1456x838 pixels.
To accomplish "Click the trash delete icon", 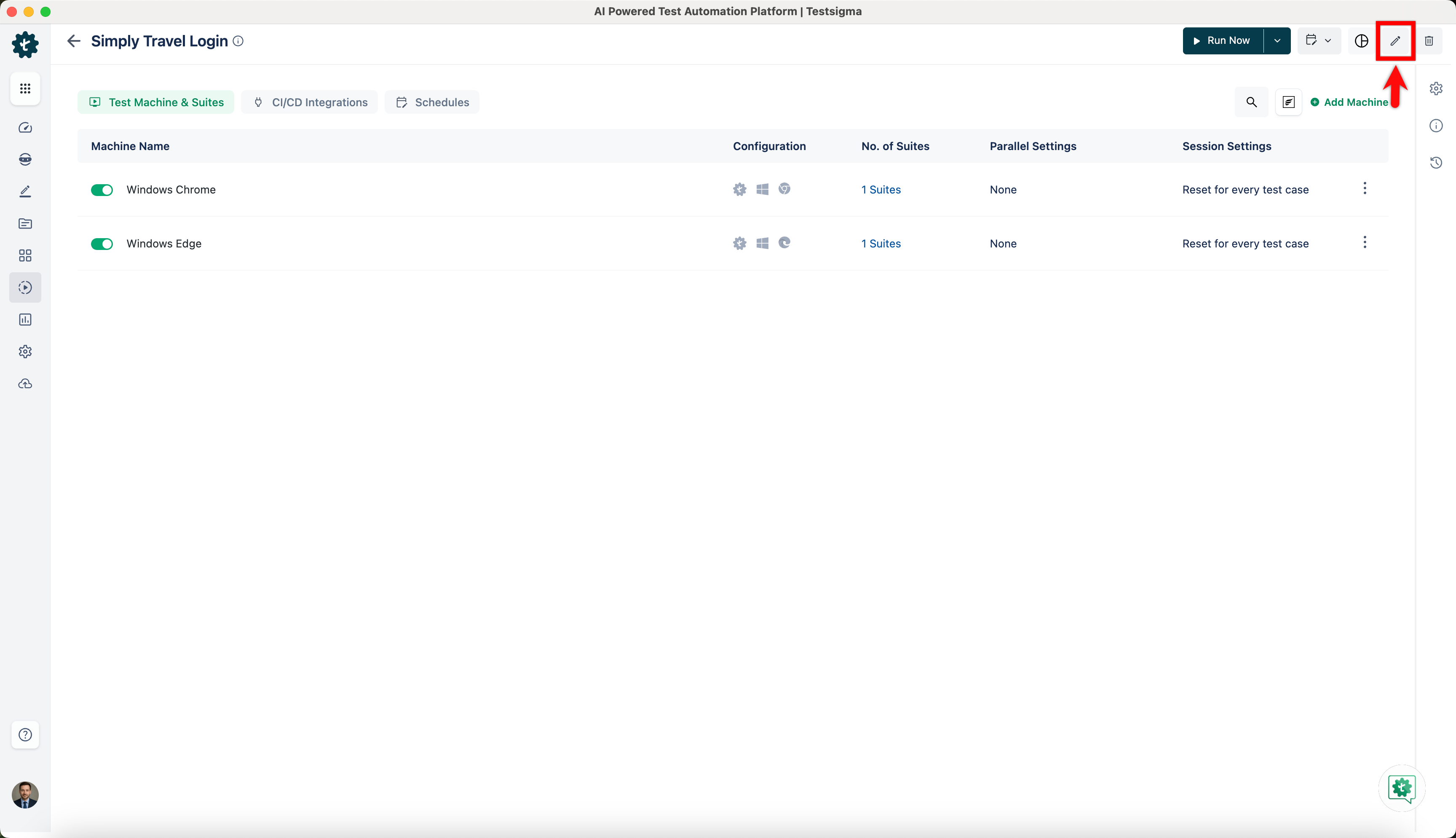I will 1428,41.
